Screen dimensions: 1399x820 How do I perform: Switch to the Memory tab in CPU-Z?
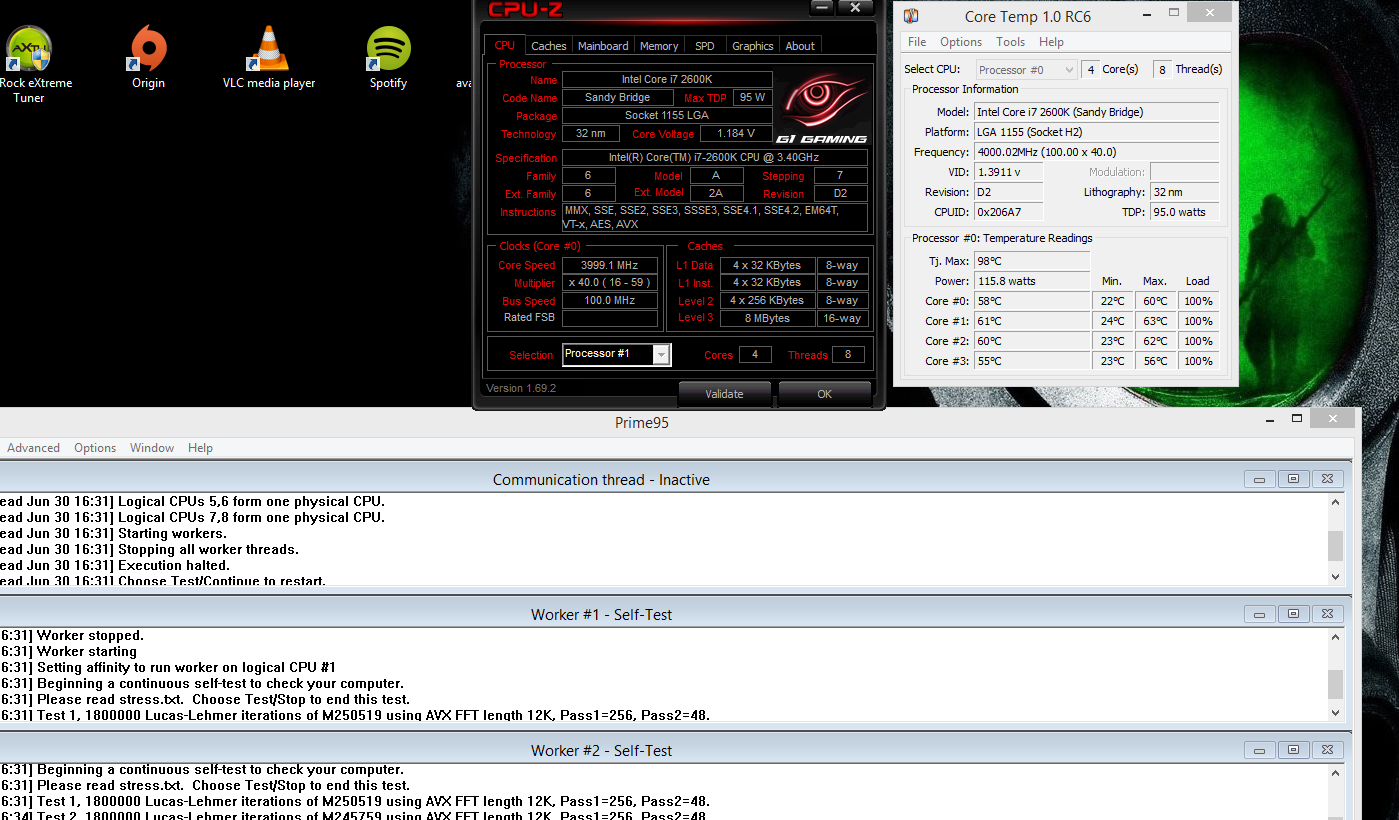click(659, 46)
